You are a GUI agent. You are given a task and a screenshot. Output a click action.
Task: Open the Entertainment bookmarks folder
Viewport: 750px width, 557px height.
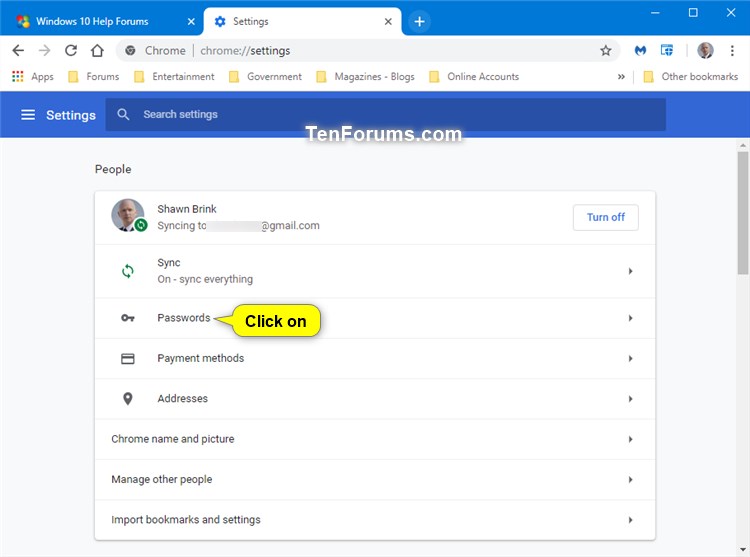coord(174,76)
